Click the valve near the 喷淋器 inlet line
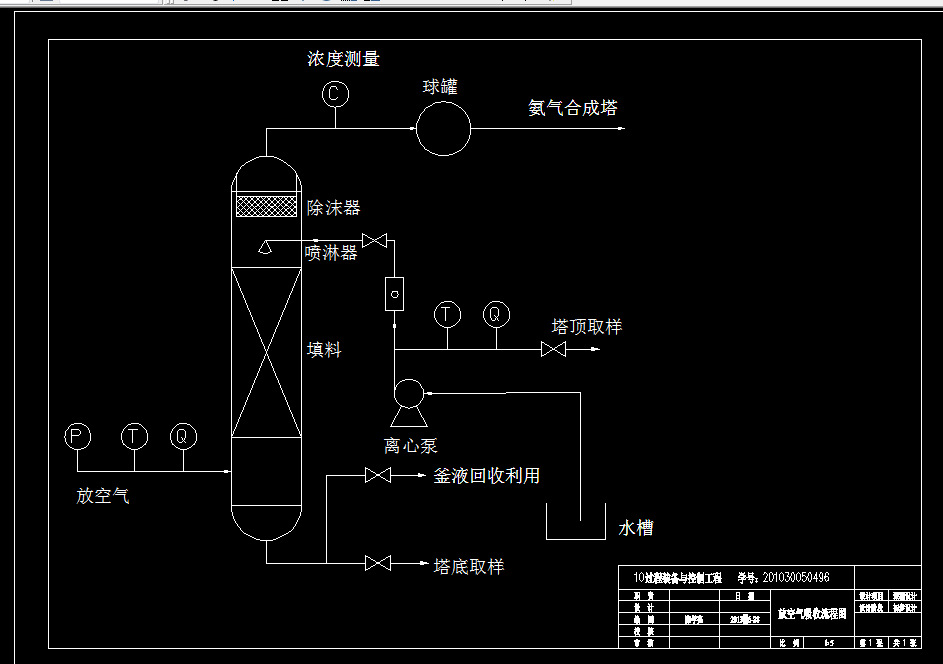The image size is (943, 664). pyautogui.click(x=375, y=240)
